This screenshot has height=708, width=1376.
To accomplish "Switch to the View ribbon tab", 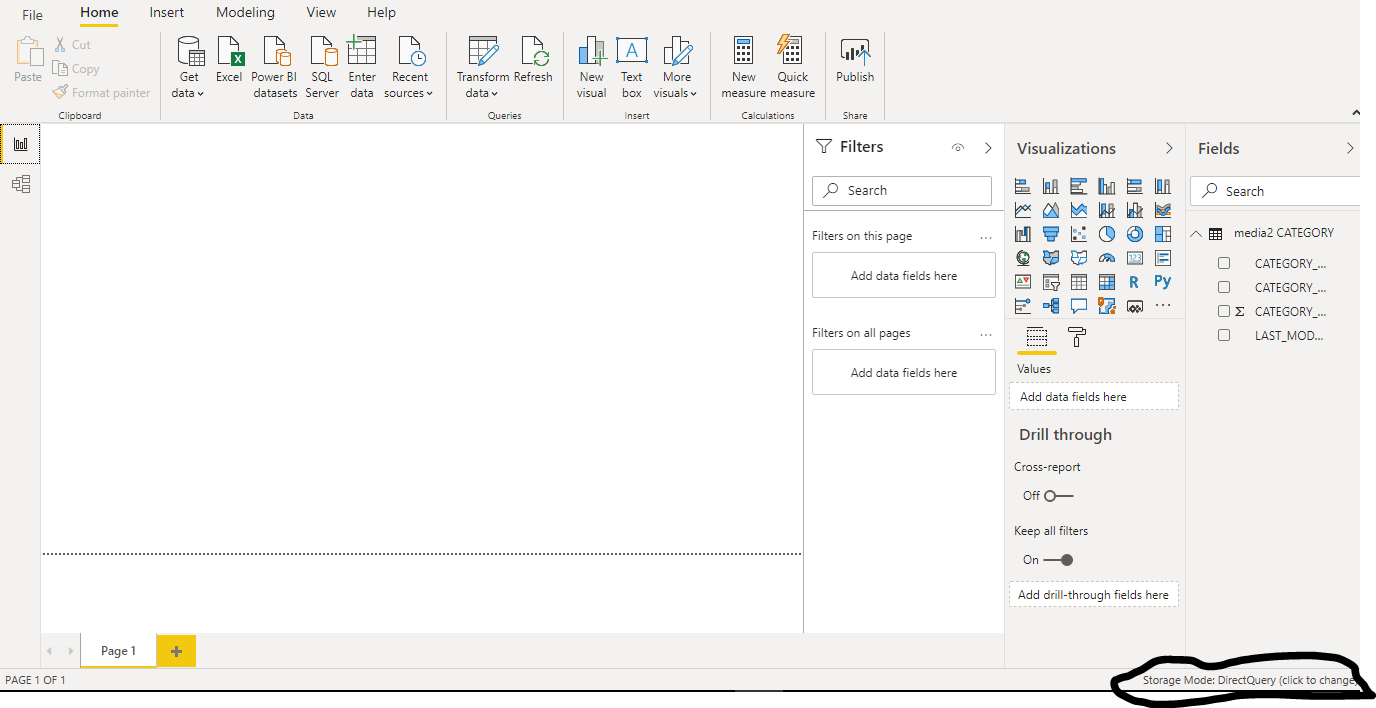I will (x=321, y=13).
